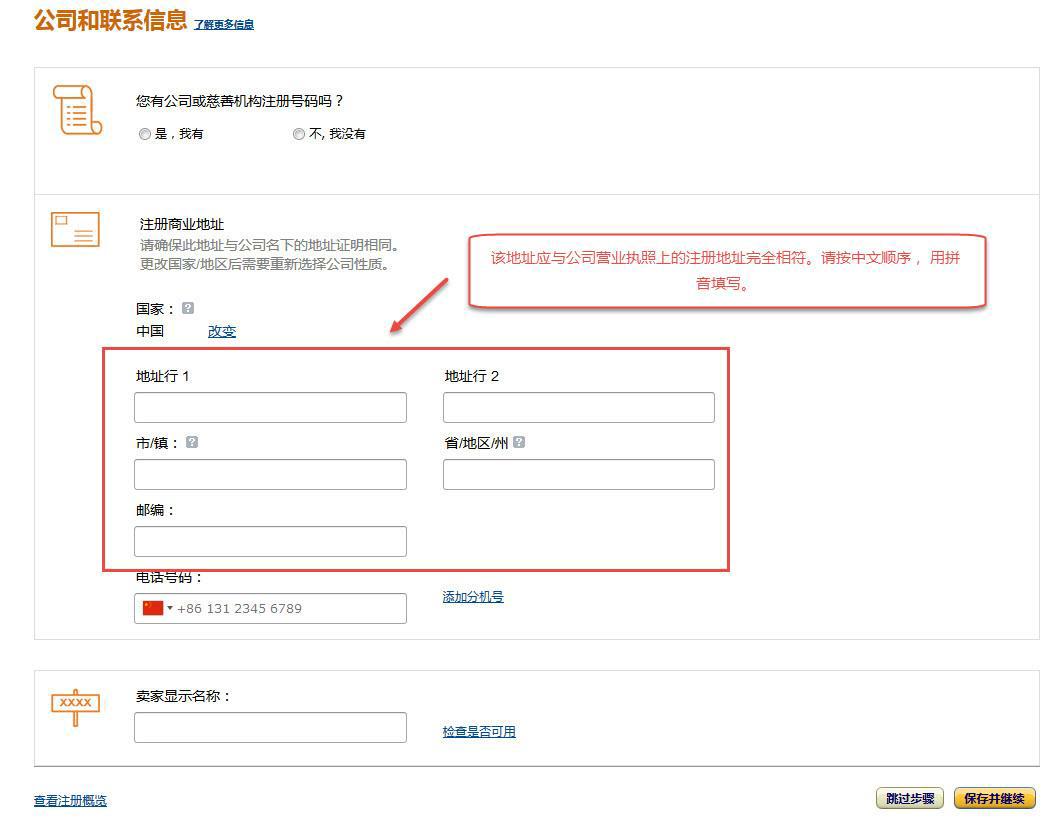The image size is (1046, 824).
Task: Click the 邮编 input field
Action: 269,540
